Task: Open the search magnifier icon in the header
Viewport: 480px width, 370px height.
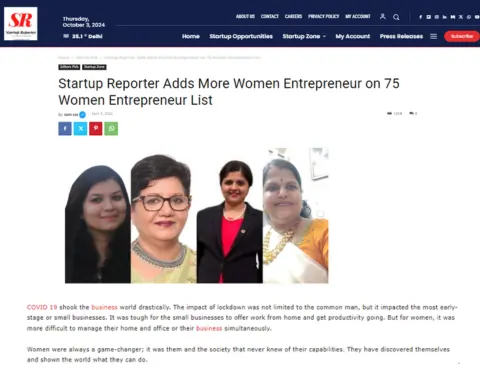Action: (x=396, y=17)
